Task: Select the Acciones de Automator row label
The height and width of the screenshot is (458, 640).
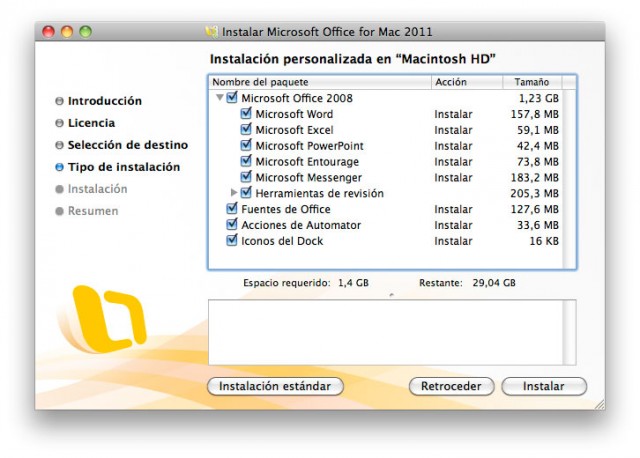Action: click(x=301, y=225)
